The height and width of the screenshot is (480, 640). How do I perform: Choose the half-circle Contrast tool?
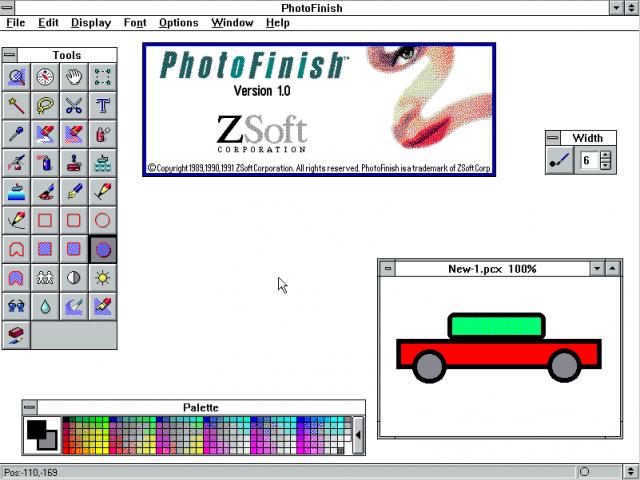tap(74, 277)
